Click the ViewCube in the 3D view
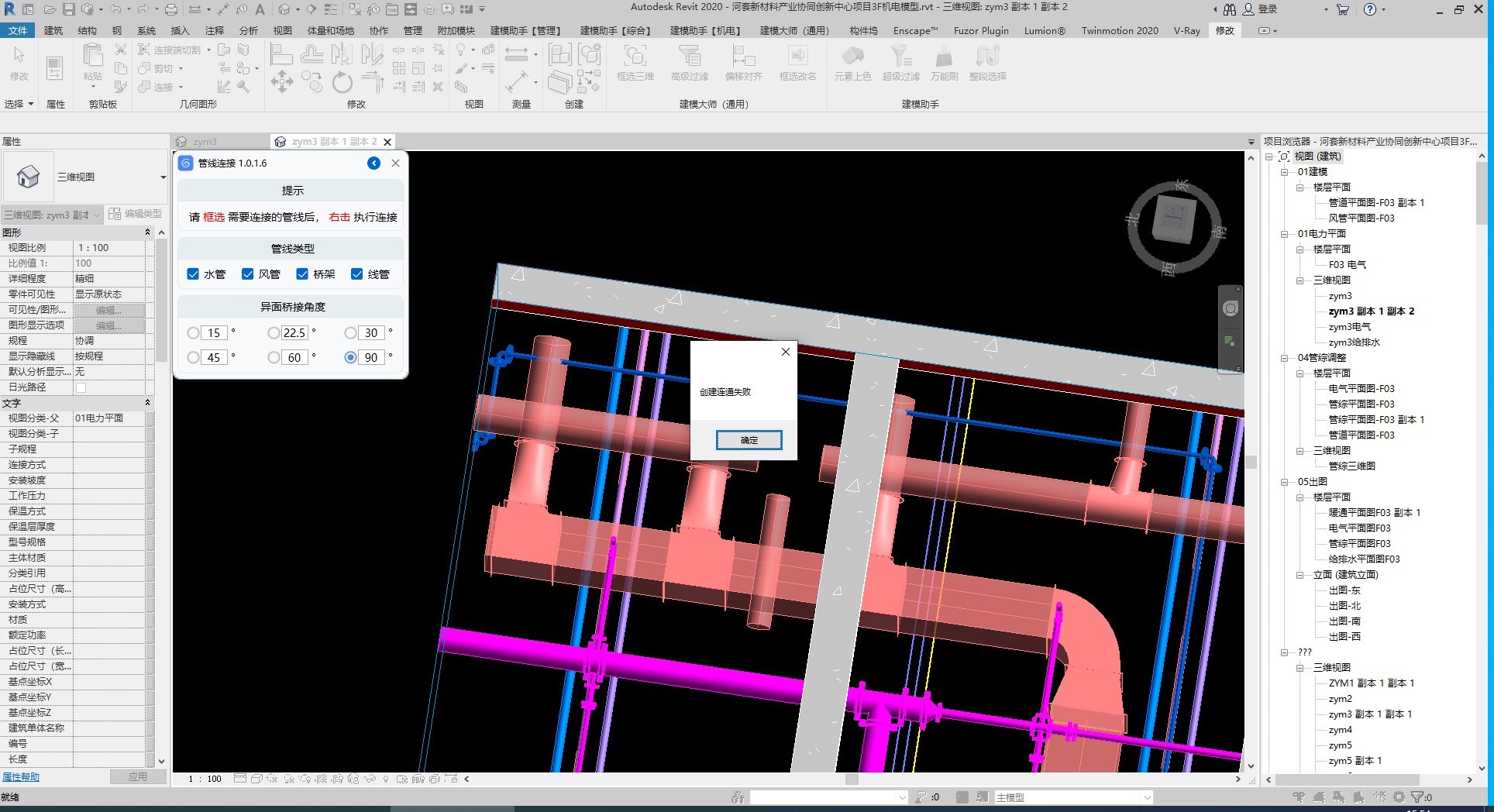Viewport: 1494px width, 812px height. click(x=1174, y=219)
